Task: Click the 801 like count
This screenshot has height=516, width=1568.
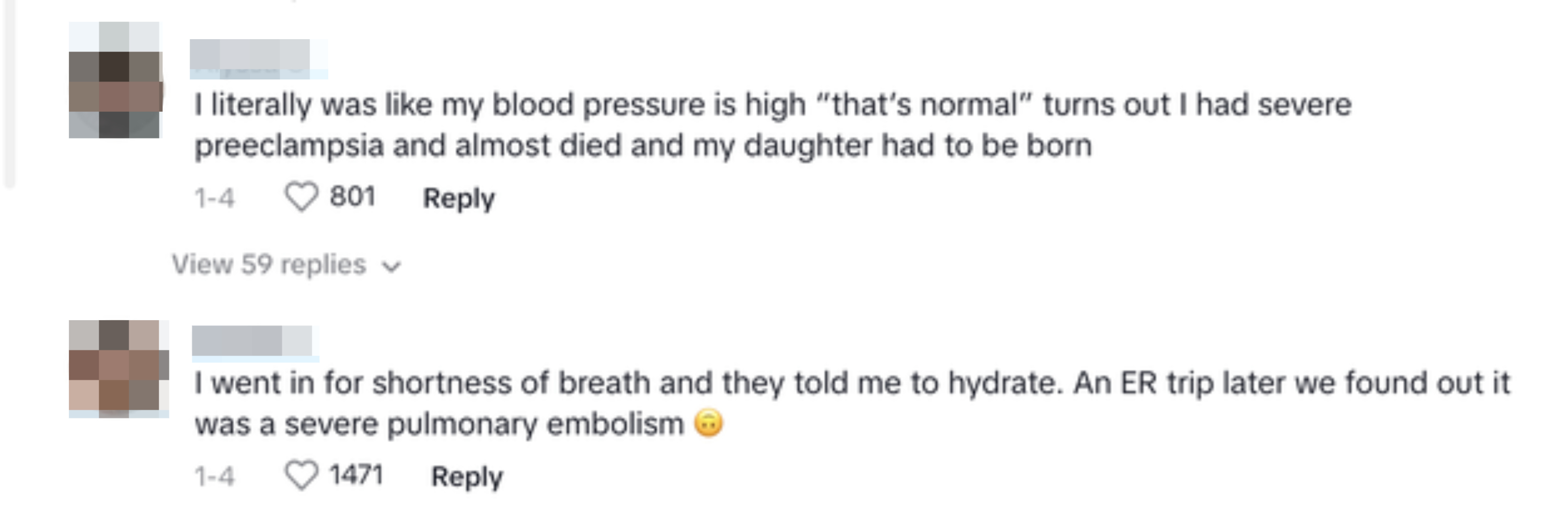Action: coord(352,196)
